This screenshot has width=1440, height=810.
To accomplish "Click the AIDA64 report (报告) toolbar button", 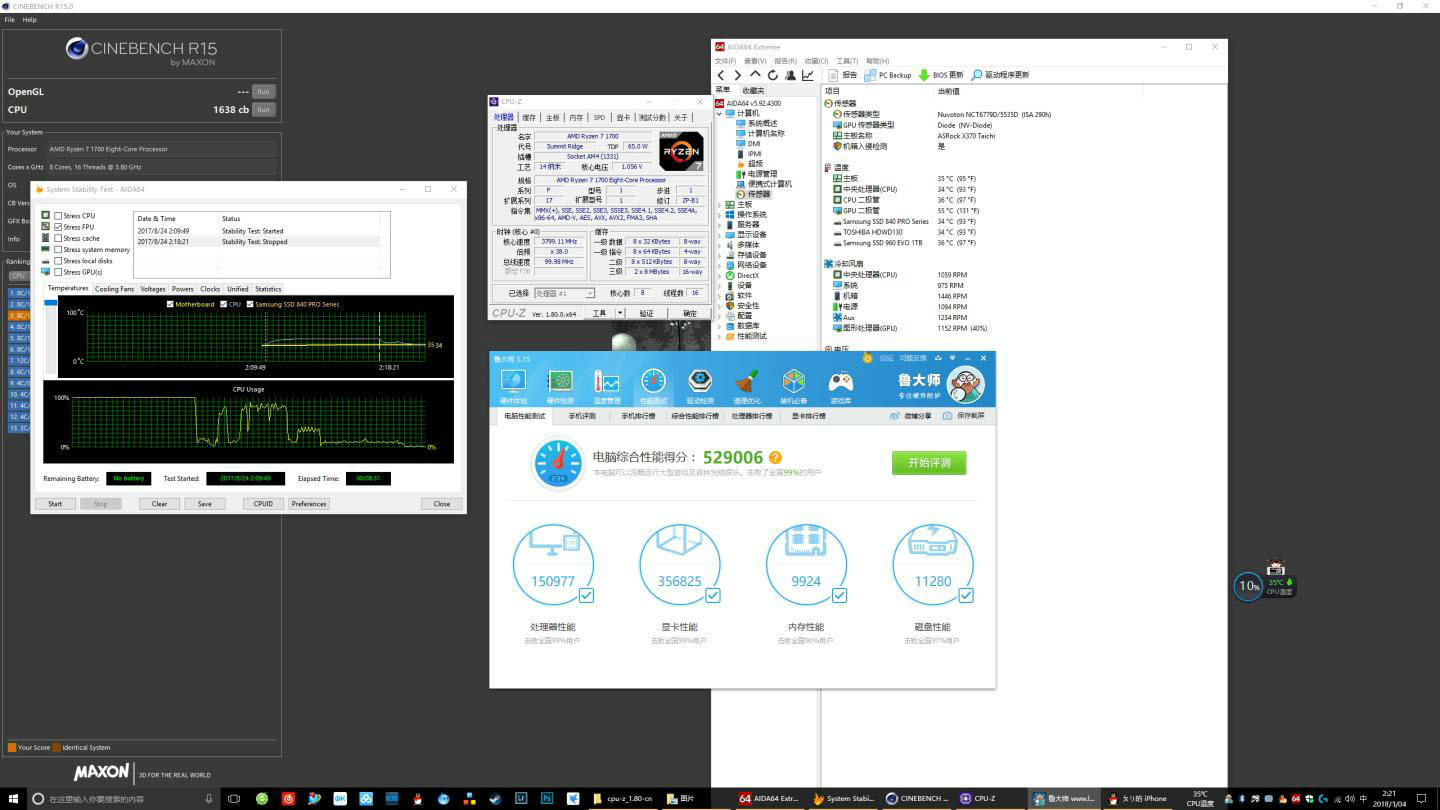I will click(842, 75).
